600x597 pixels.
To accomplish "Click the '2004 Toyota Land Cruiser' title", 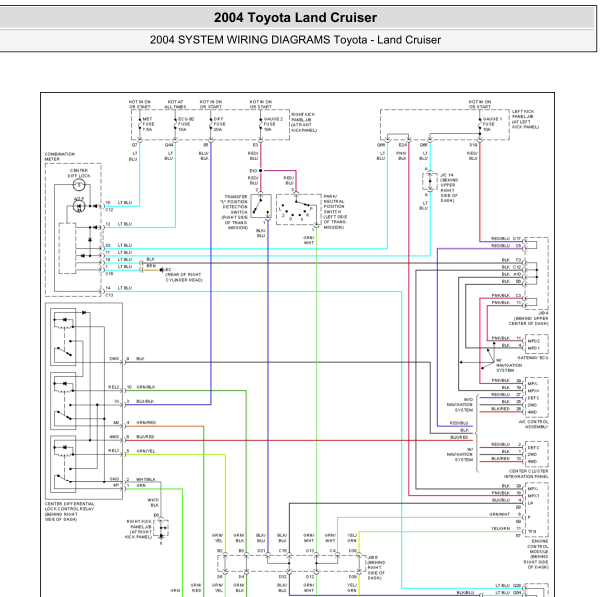I will (x=295, y=18).
